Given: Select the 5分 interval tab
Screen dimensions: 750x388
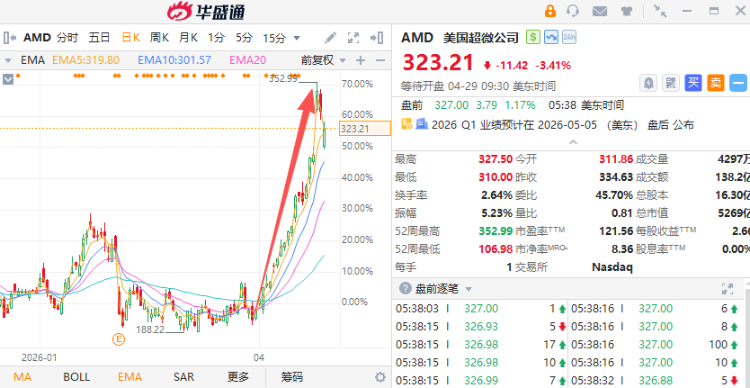Looking at the screenshot, I should click(244, 37).
